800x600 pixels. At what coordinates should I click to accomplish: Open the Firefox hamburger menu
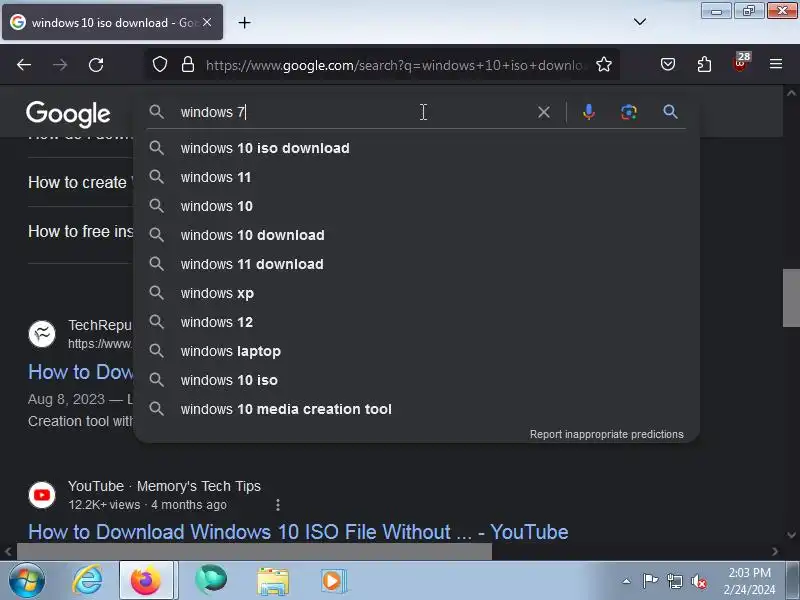click(776, 64)
